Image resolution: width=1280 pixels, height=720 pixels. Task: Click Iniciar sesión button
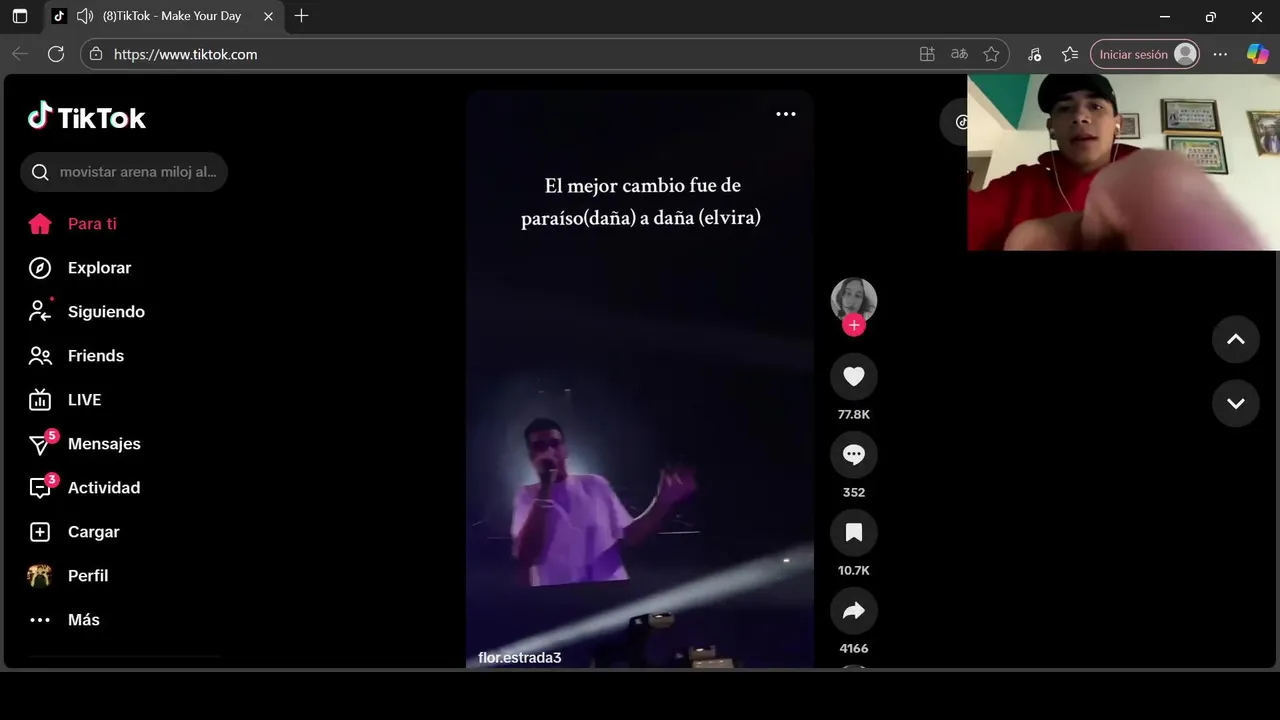click(x=1145, y=54)
